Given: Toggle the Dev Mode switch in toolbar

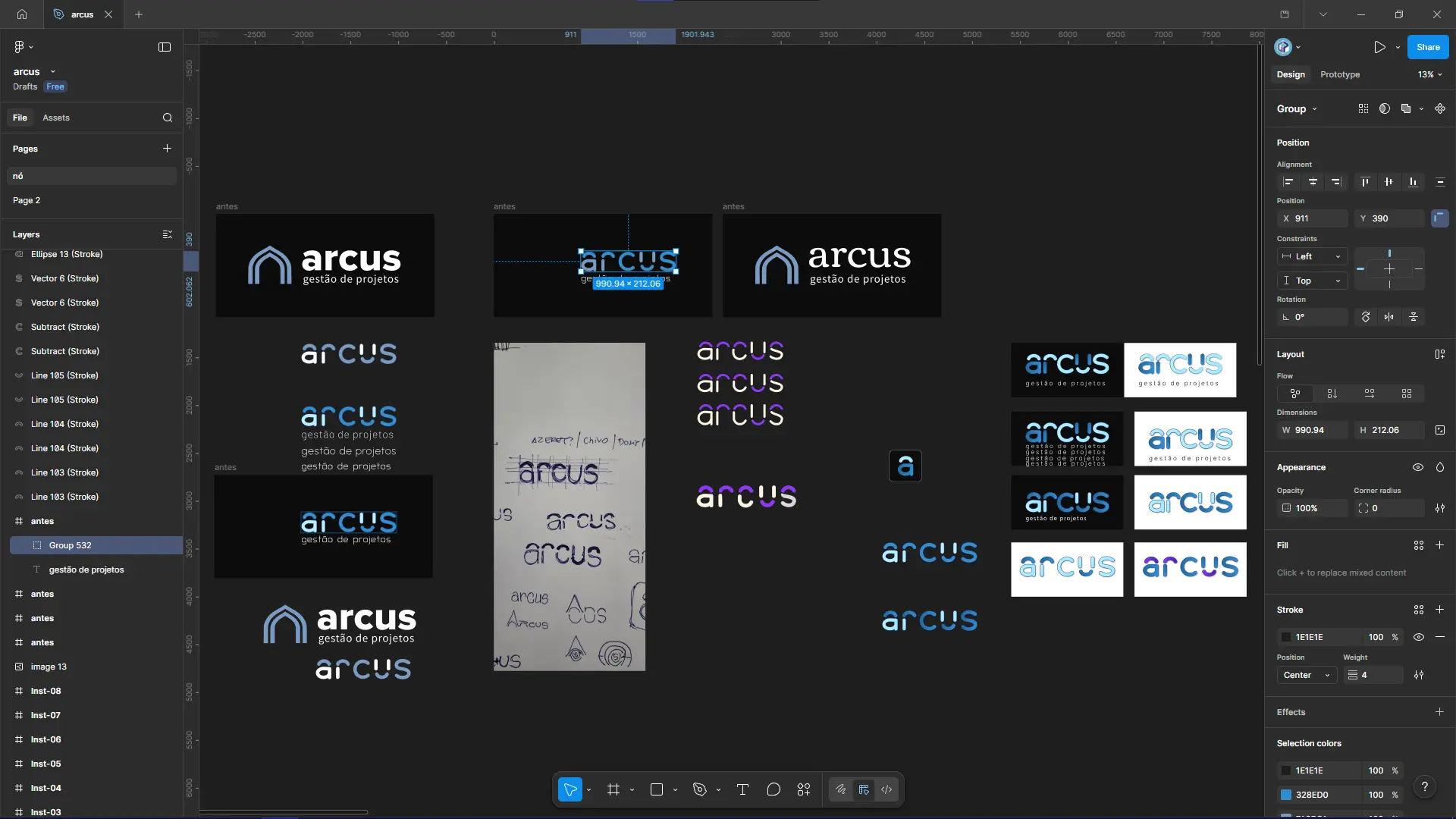Looking at the screenshot, I should point(886,789).
